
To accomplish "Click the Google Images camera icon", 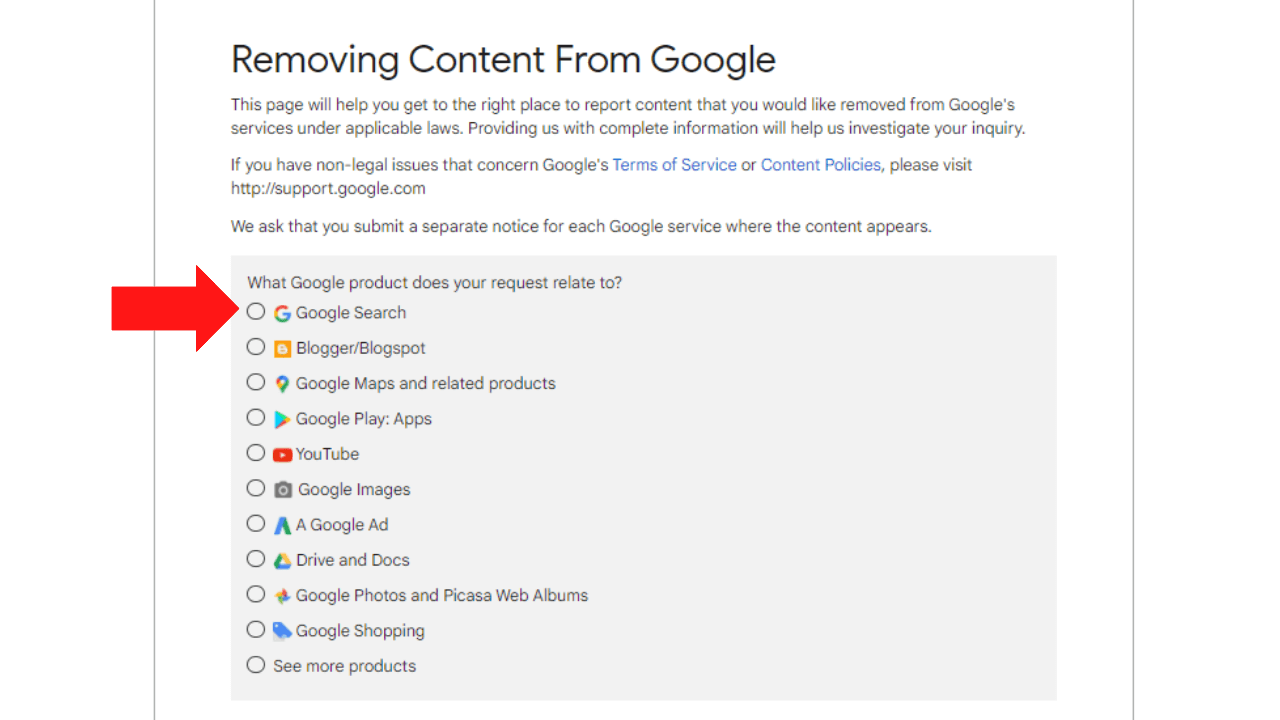I will pyautogui.click(x=283, y=490).
